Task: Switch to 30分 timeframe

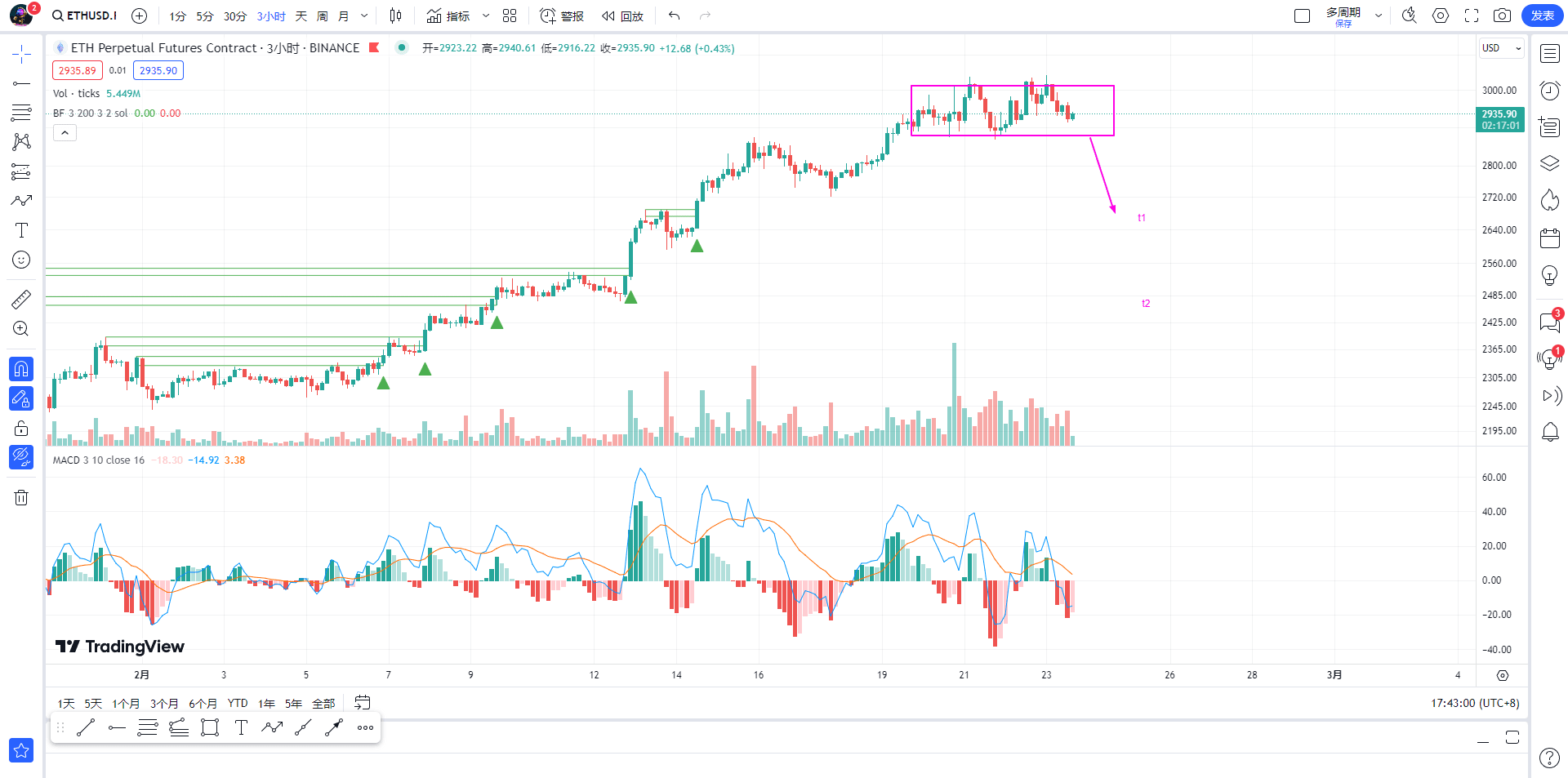Action: point(235,16)
